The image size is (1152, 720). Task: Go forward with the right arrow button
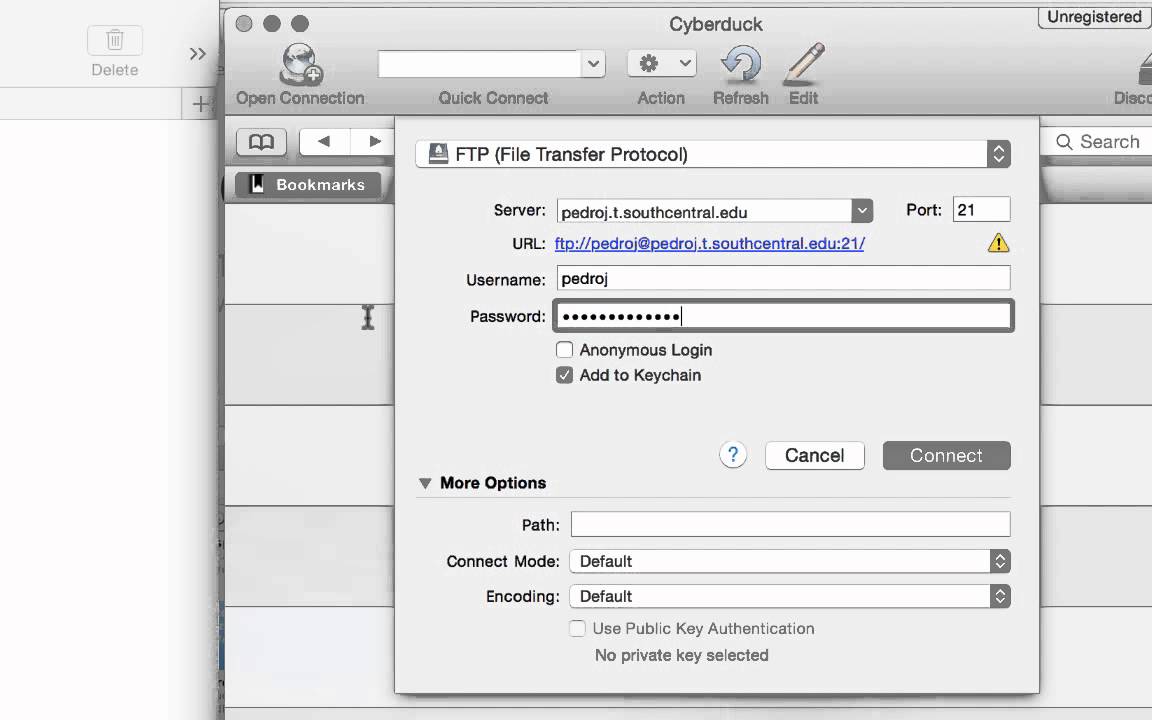pyautogui.click(x=374, y=141)
